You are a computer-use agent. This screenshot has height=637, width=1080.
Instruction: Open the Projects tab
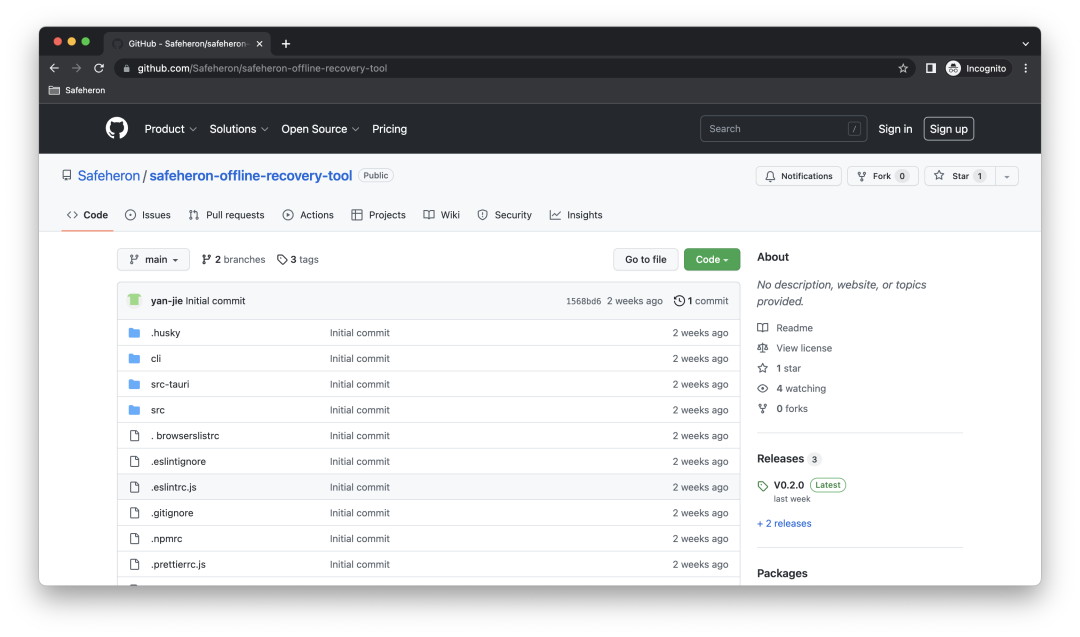tap(378, 215)
